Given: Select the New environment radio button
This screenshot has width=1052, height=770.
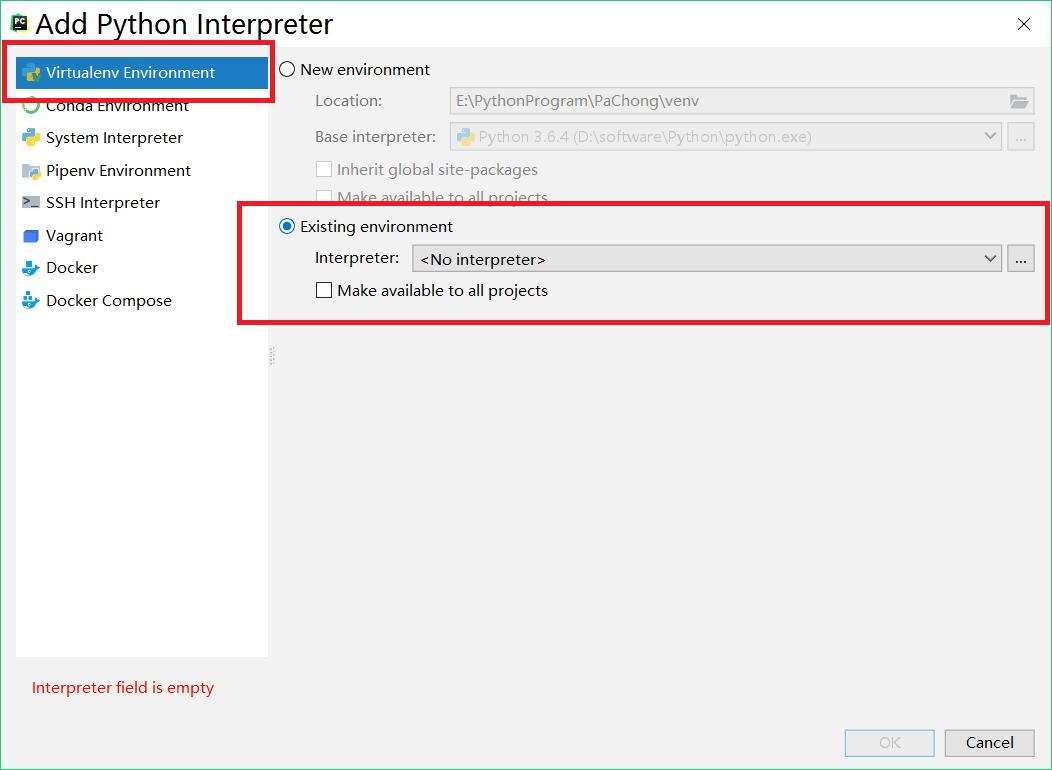Looking at the screenshot, I should click(287, 69).
